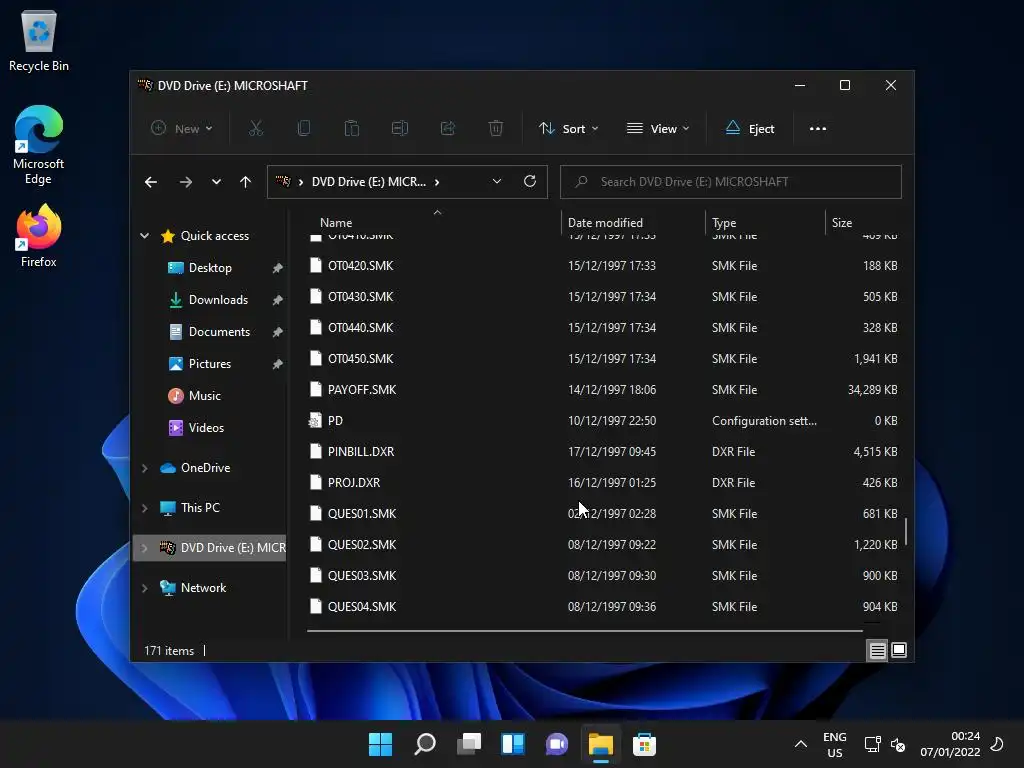Expand the This PC tree node
This screenshot has height=768, width=1024.
pyautogui.click(x=144, y=508)
